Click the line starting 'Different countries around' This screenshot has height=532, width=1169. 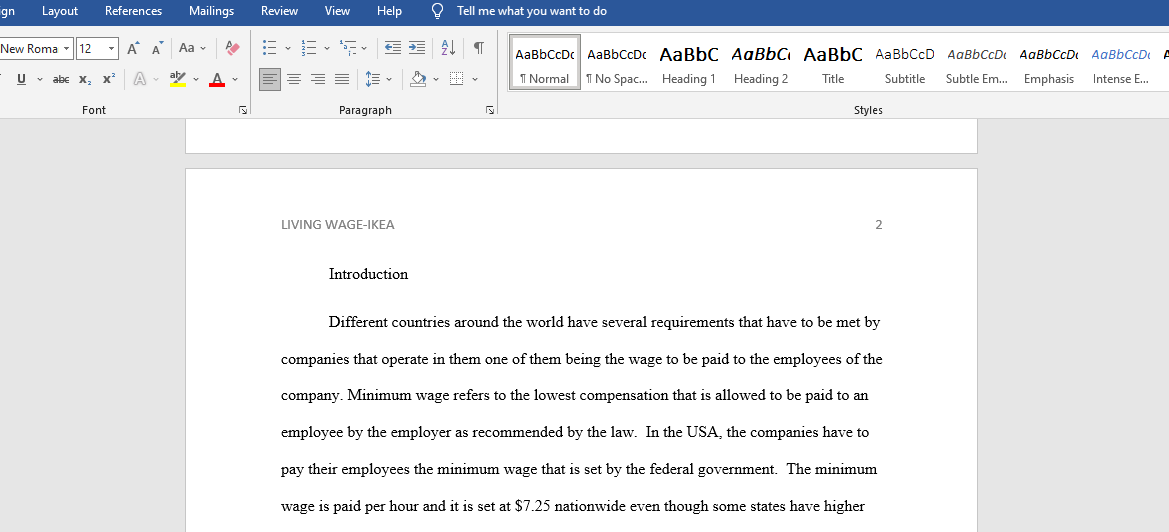pyautogui.click(x=605, y=323)
